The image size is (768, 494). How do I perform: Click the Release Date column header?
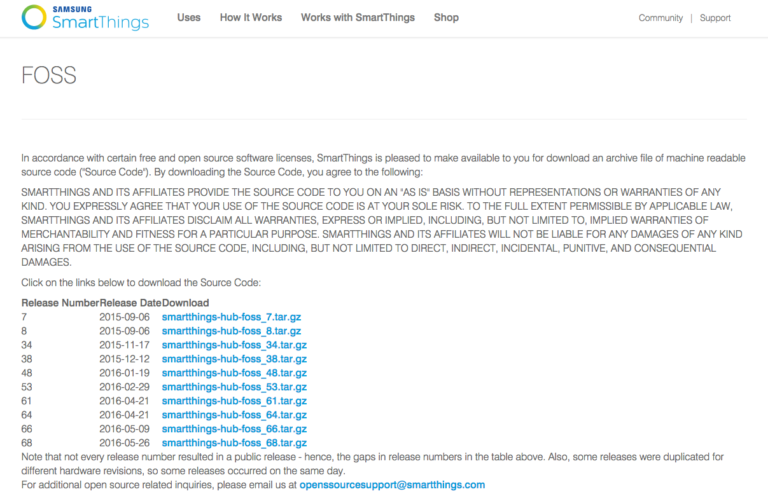[x=130, y=303]
